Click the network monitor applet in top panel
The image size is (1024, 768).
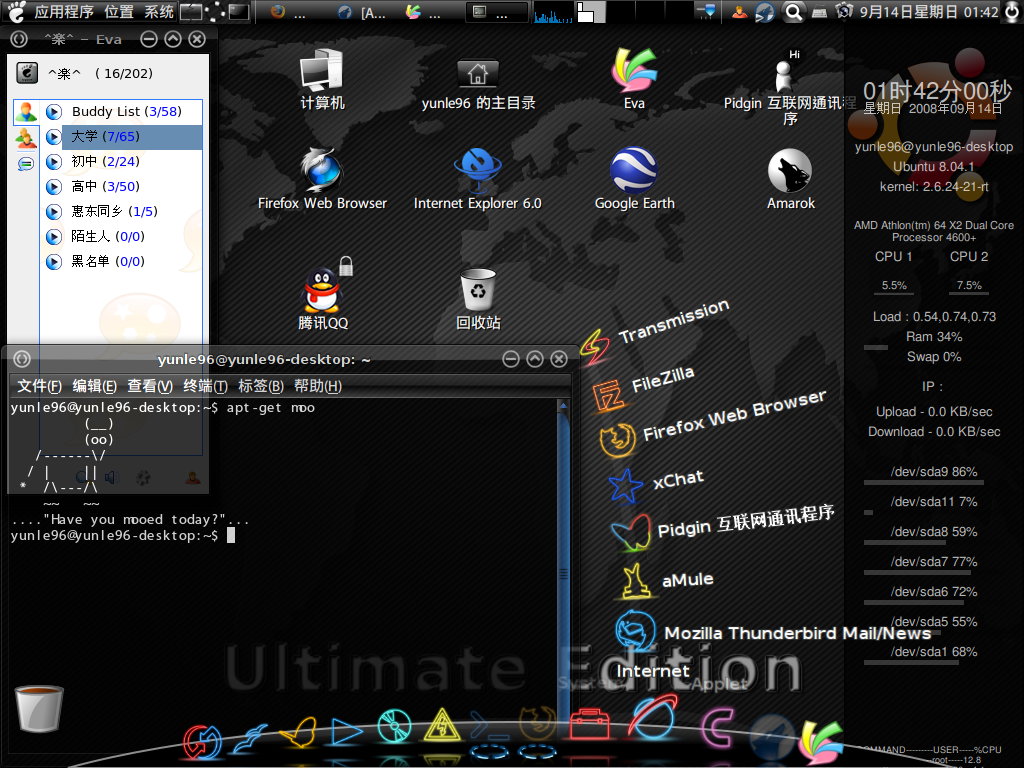point(552,12)
